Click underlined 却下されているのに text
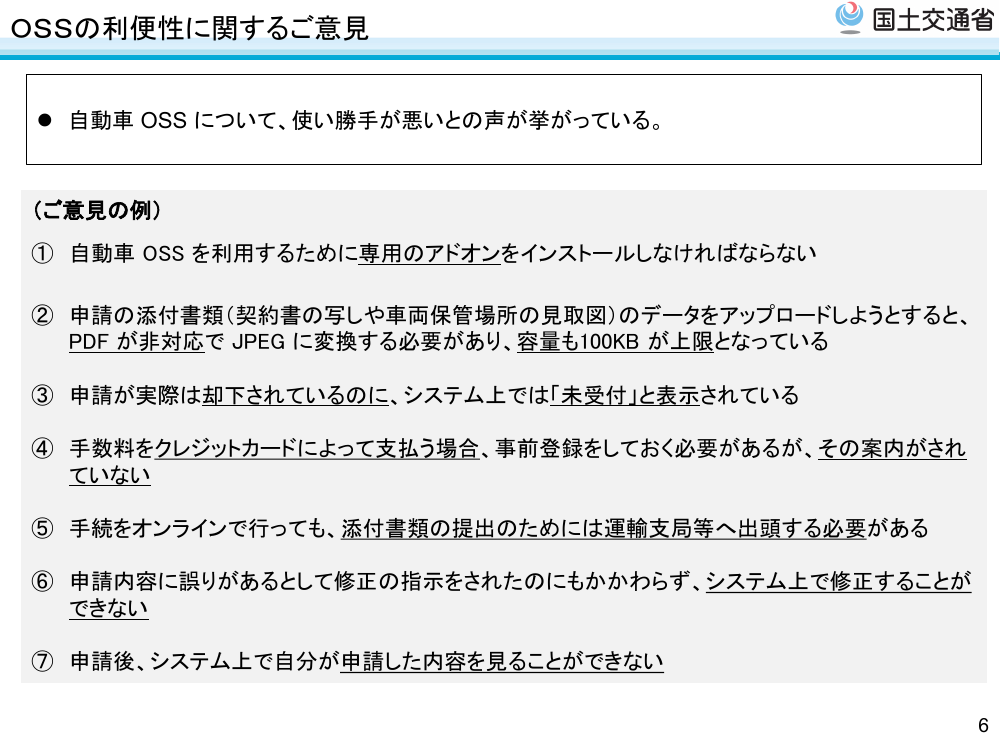This screenshot has width=1000, height=750. pos(296,395)
